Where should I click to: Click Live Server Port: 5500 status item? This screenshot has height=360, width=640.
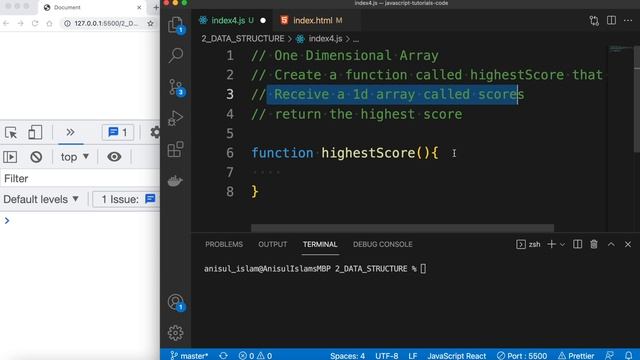(x=522, y=356)
